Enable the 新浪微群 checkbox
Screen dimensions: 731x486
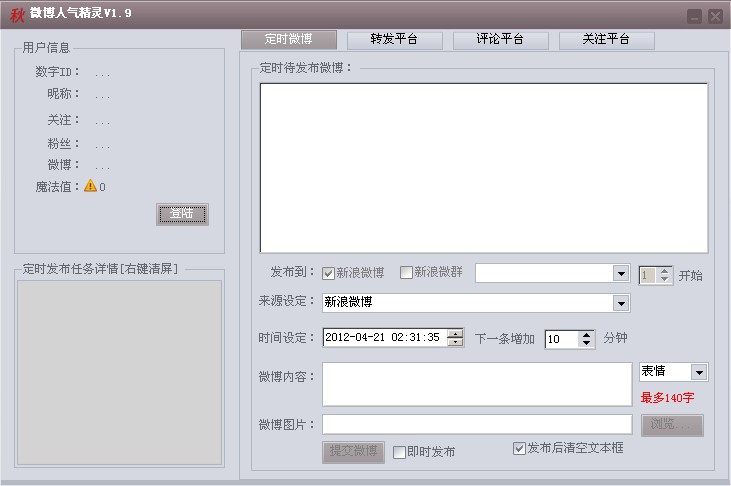pyautogui.click(x=406, y=273)
